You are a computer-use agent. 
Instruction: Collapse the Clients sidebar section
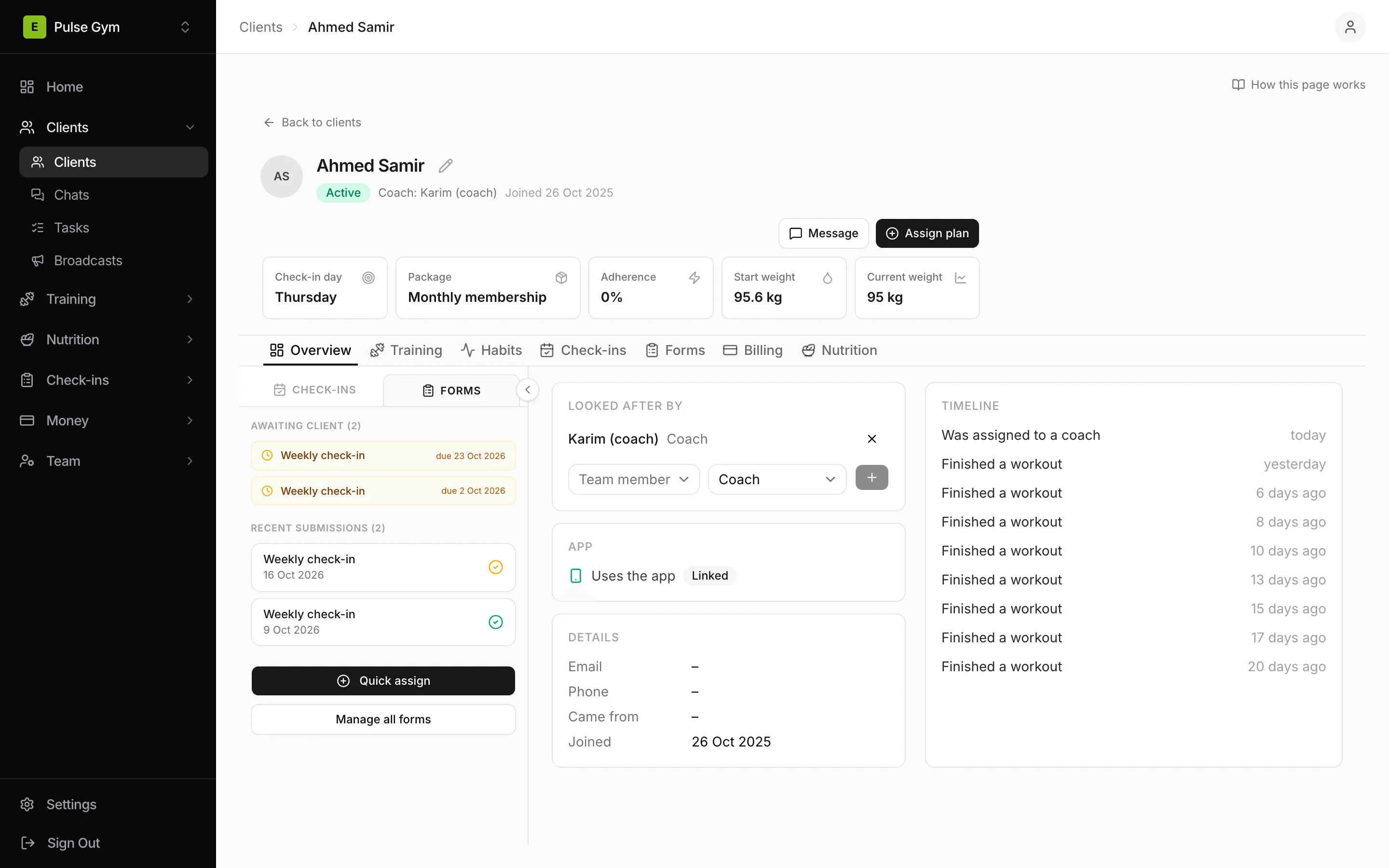coord(190,127)
